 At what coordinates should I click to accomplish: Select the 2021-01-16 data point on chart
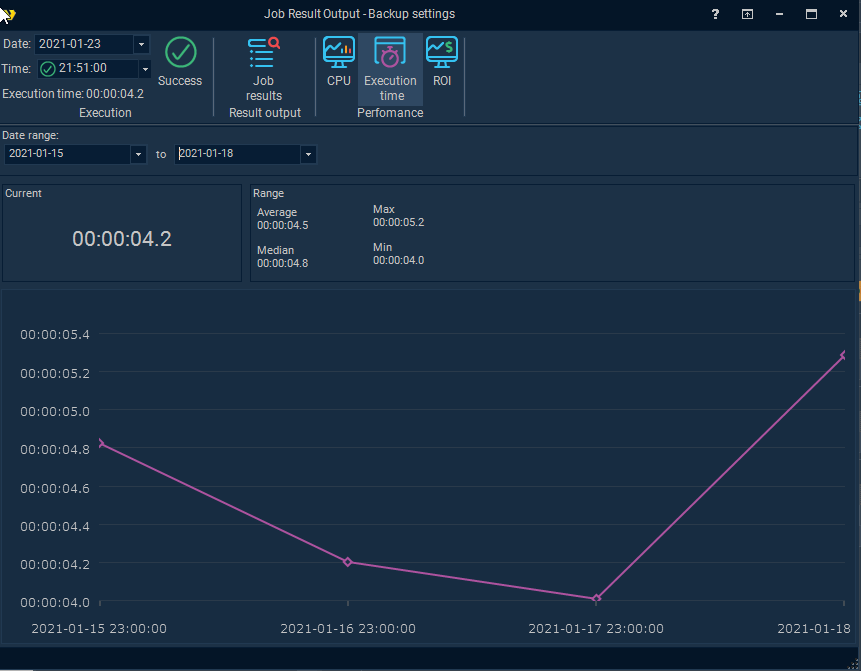click(x=348, y=562)
